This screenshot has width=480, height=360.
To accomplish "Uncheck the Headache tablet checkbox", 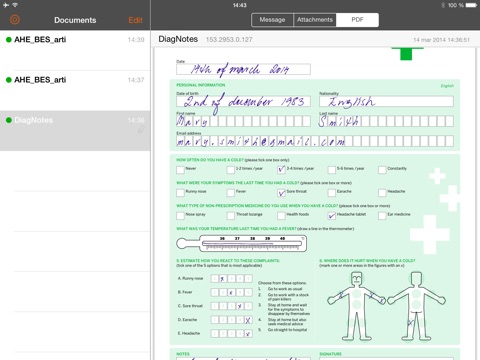I will (x=332, y=216).
